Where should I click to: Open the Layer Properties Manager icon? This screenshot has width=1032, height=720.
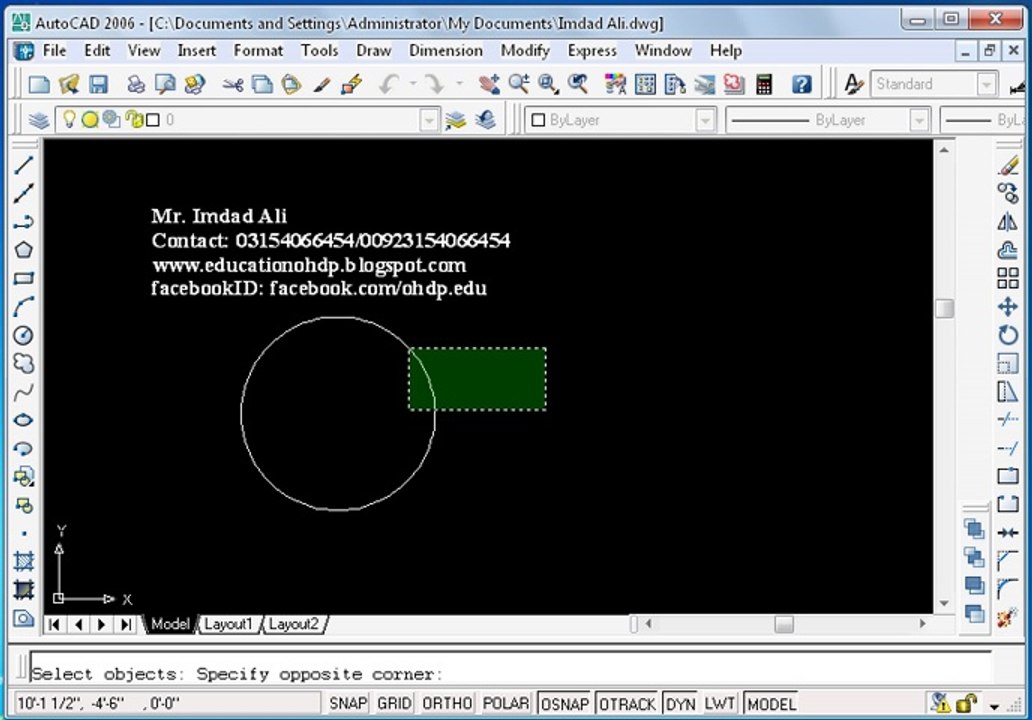click(39, 120)
